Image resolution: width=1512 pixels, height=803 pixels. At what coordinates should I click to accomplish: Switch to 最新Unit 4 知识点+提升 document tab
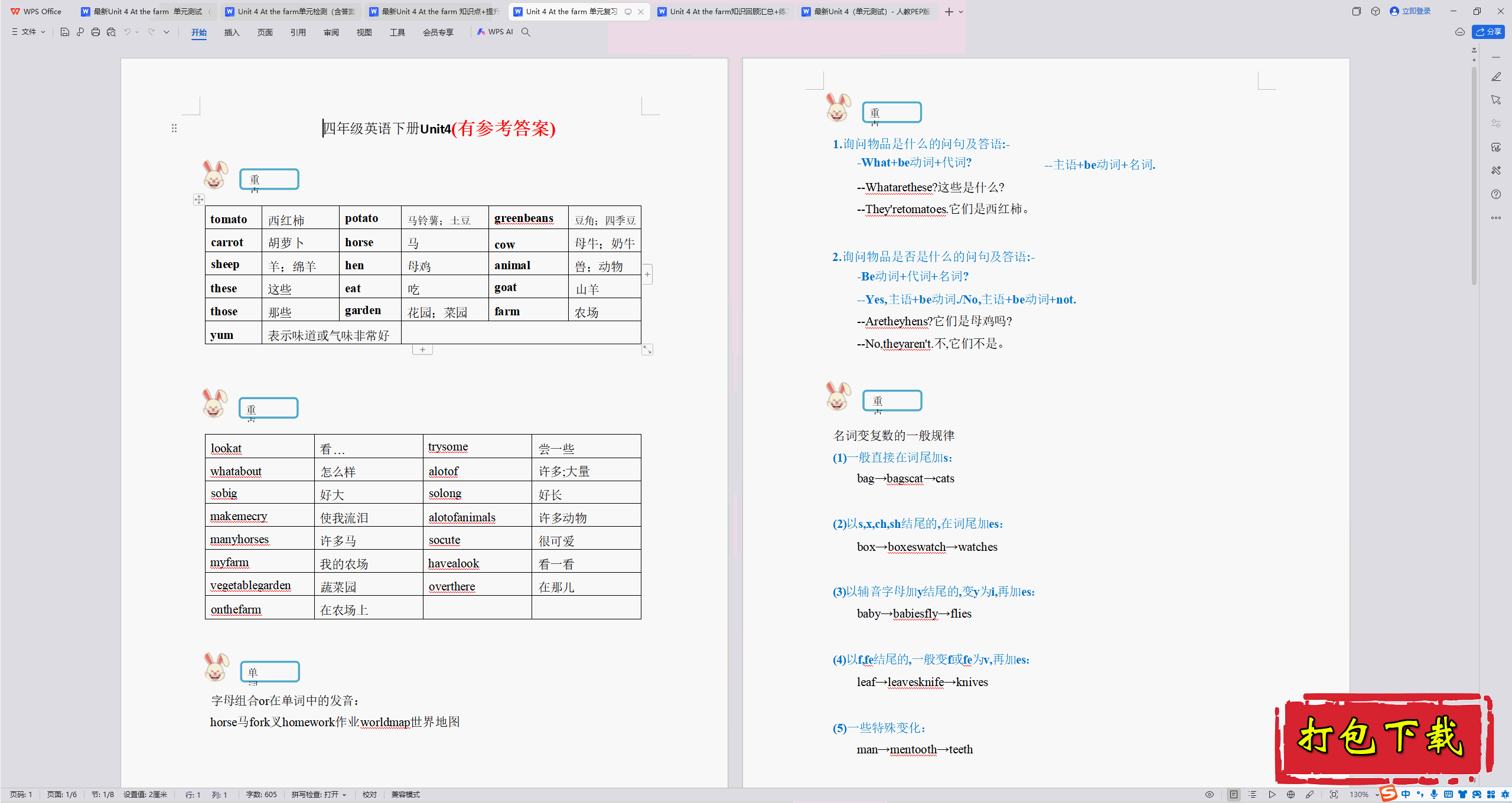435,11
